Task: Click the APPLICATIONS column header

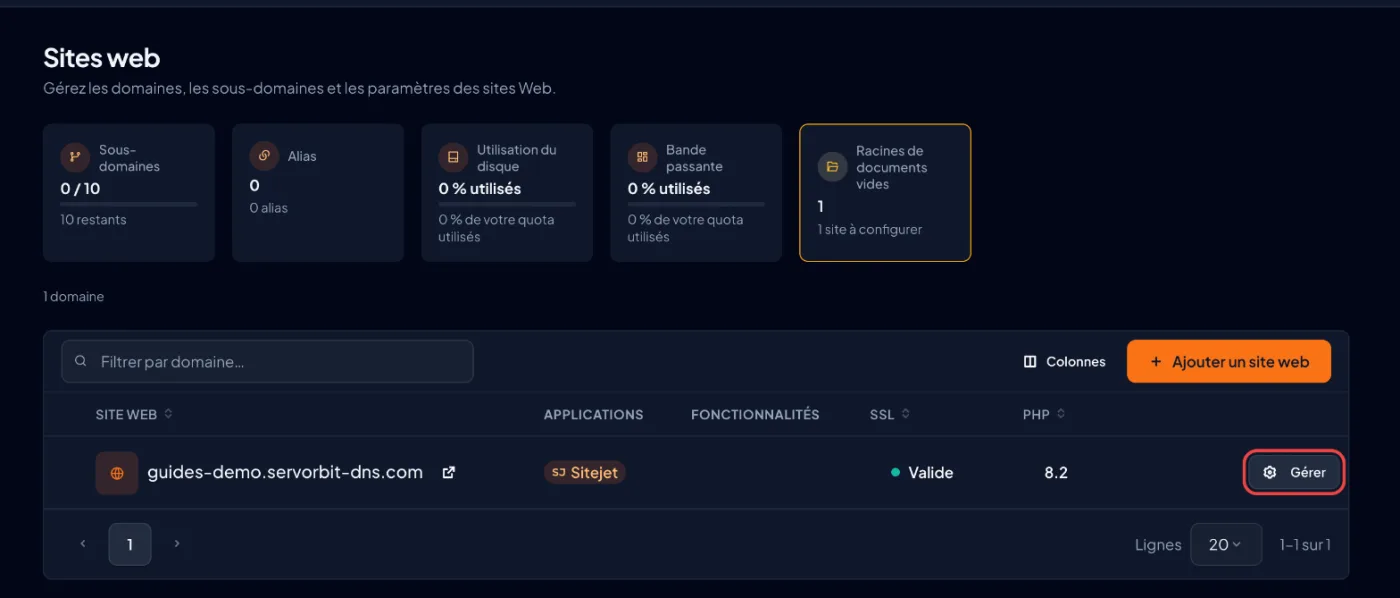Action: point(593,414)
